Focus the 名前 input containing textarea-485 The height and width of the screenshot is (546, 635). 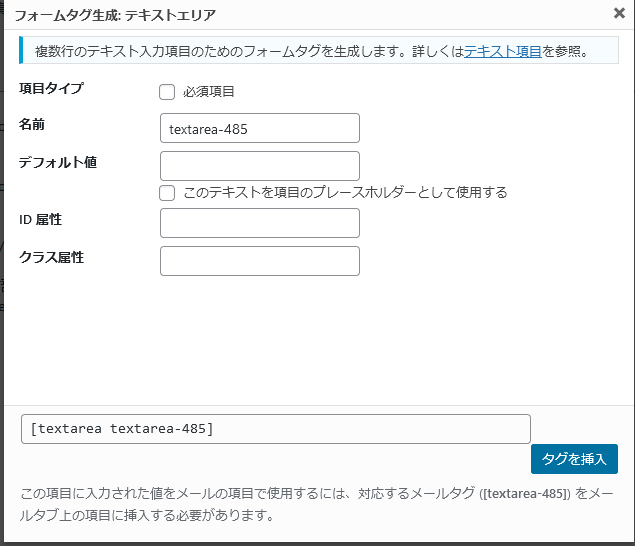(x=259, y=128)
